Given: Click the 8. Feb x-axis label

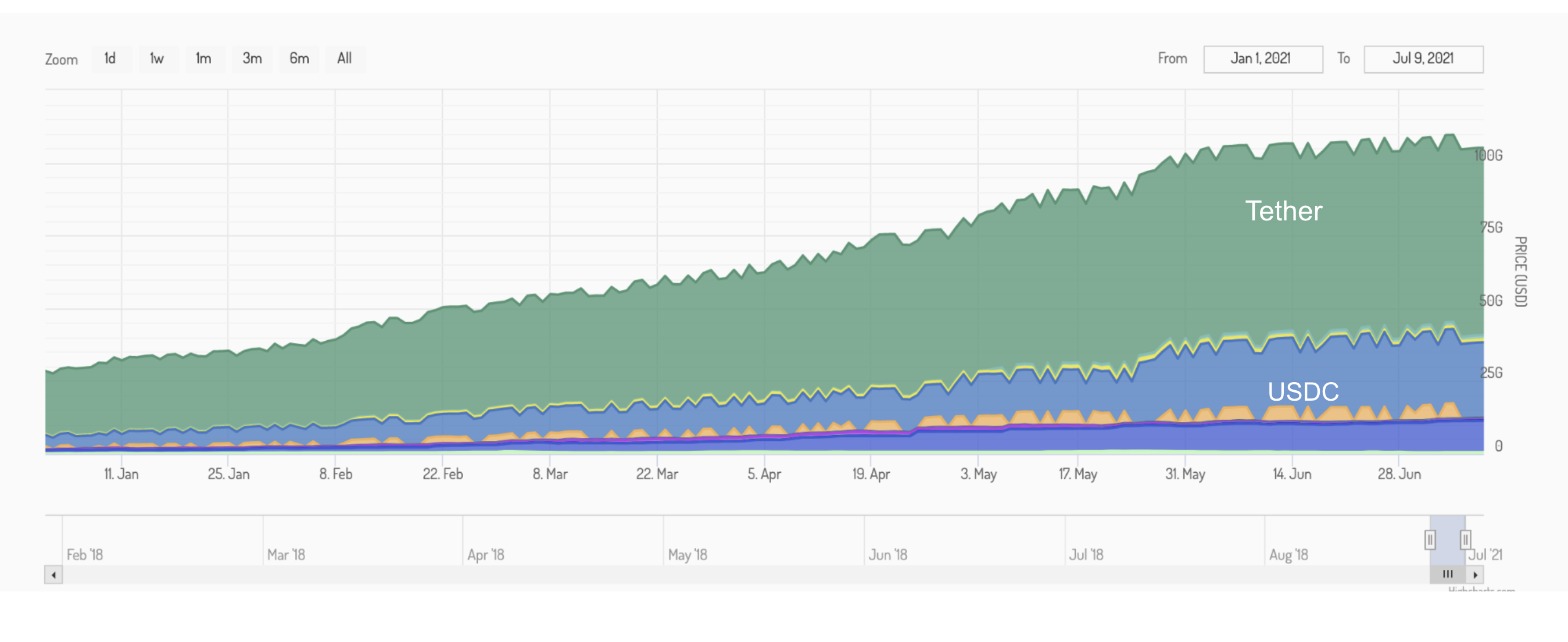Looking at the screenshot, I should point(335,474).
